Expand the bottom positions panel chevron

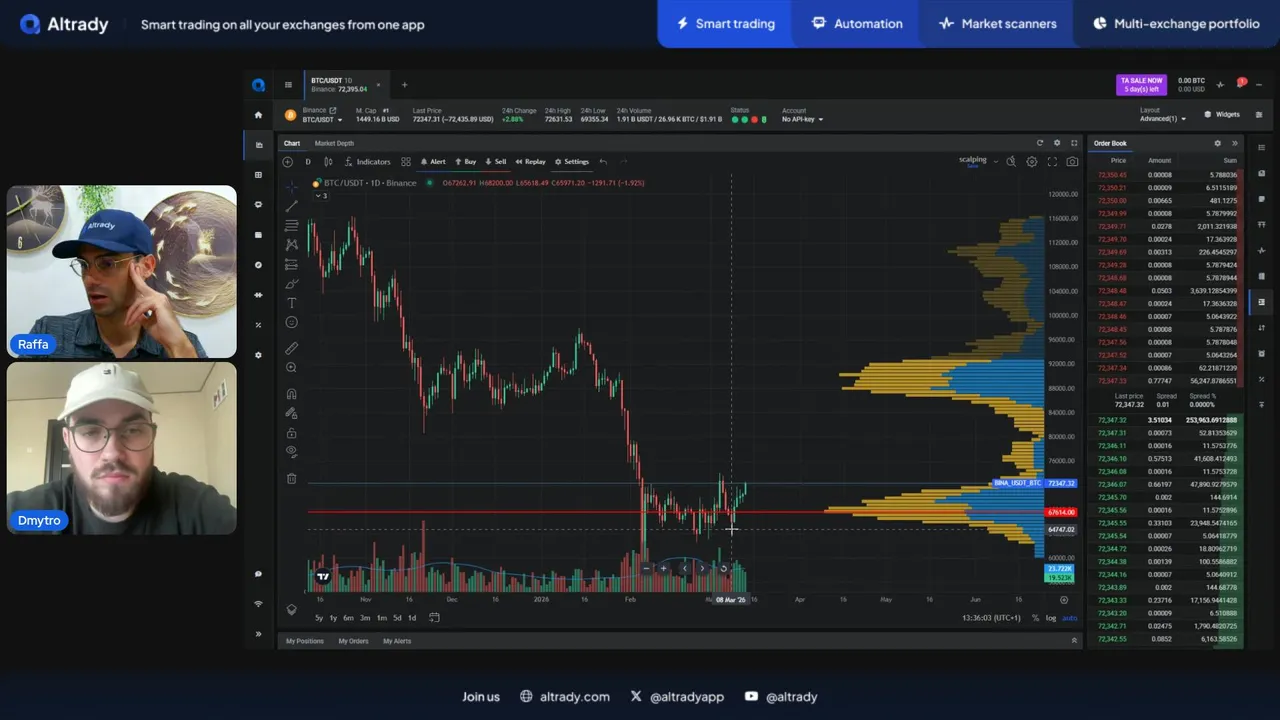pyautogui.click(x=1074, y=640)
